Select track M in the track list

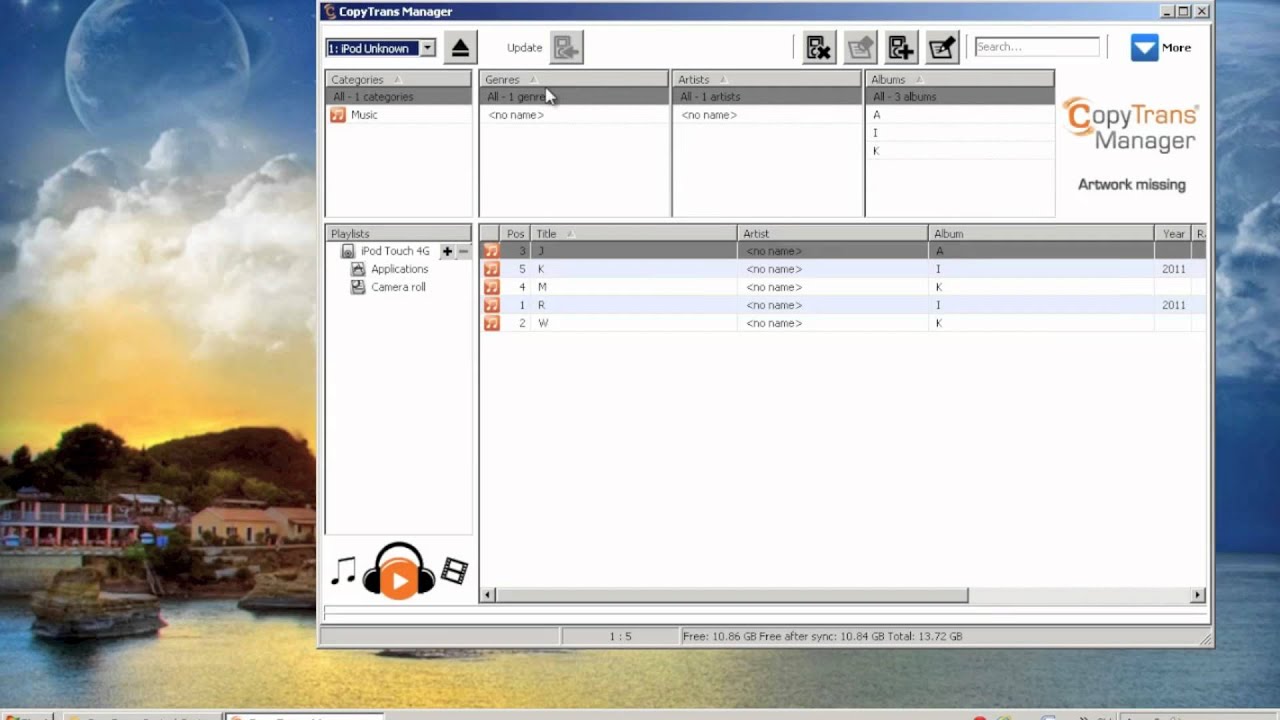coord(843,287)
